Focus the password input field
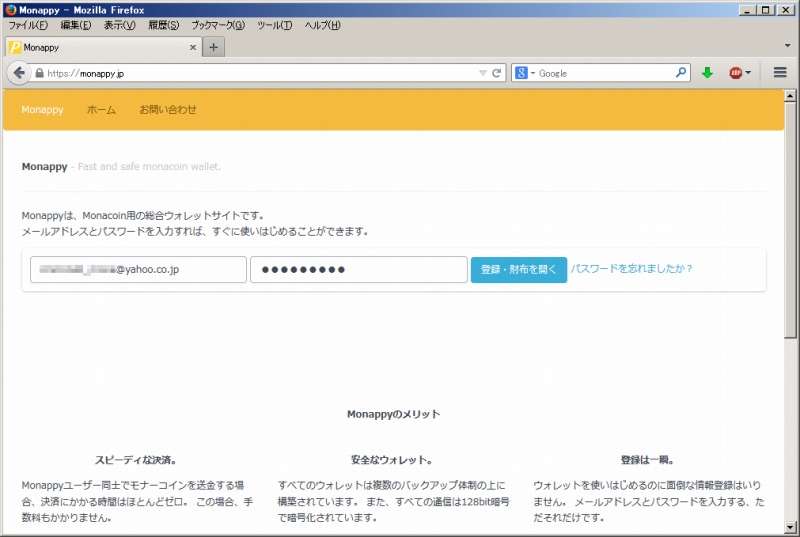This screenshot has height=537, width=800. [x=359, y=269]
